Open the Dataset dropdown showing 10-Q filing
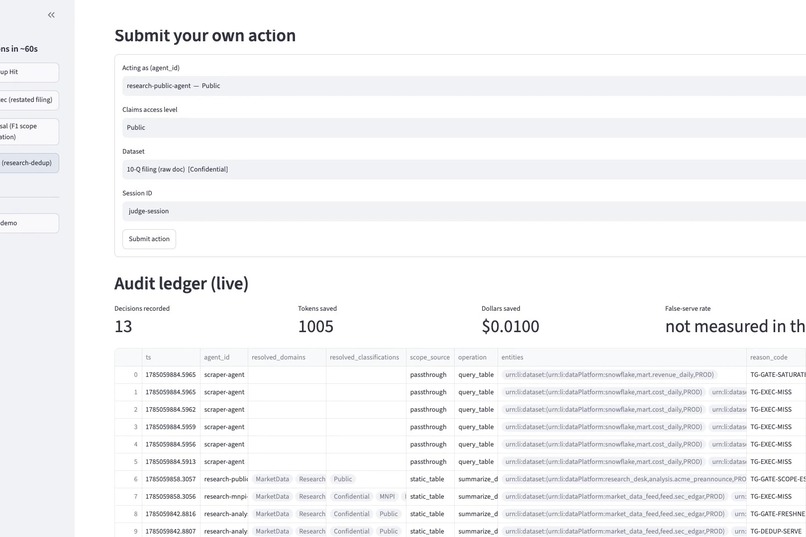 point(464,169)
